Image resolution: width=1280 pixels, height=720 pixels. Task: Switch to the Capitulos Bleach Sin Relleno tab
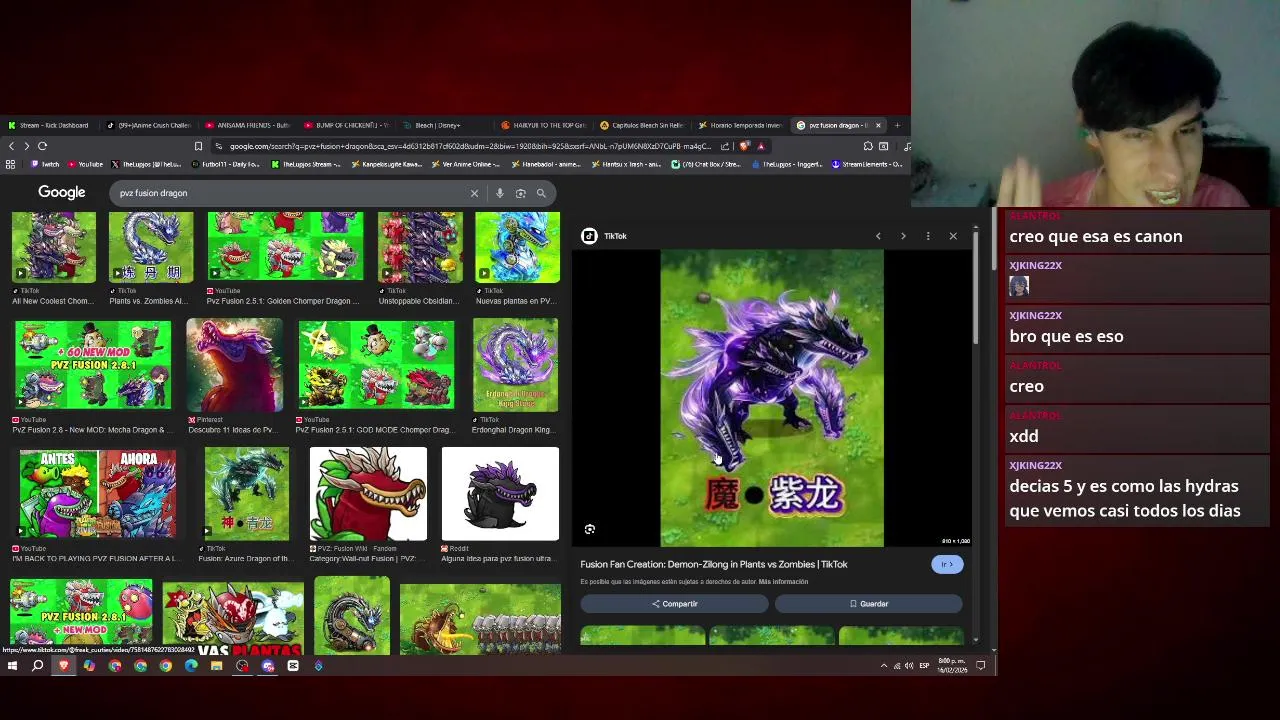[643, 125]
